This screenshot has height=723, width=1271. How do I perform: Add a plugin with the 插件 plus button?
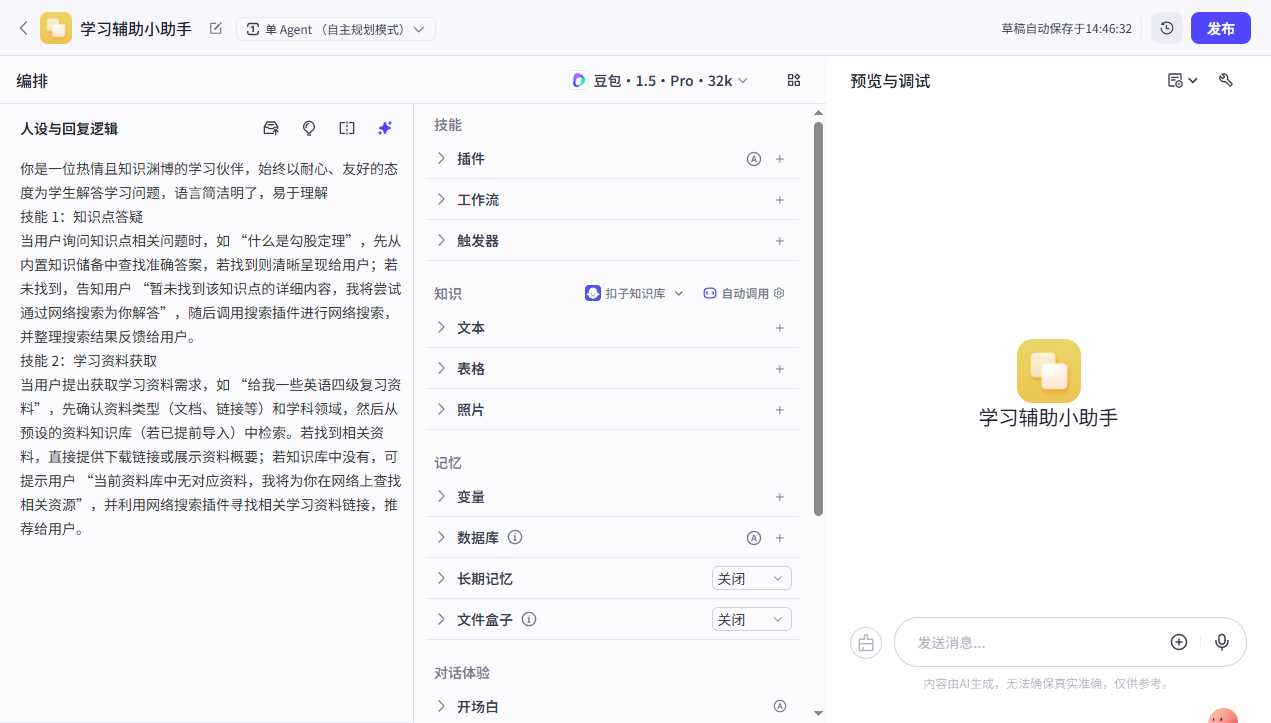tap(779, 158)
